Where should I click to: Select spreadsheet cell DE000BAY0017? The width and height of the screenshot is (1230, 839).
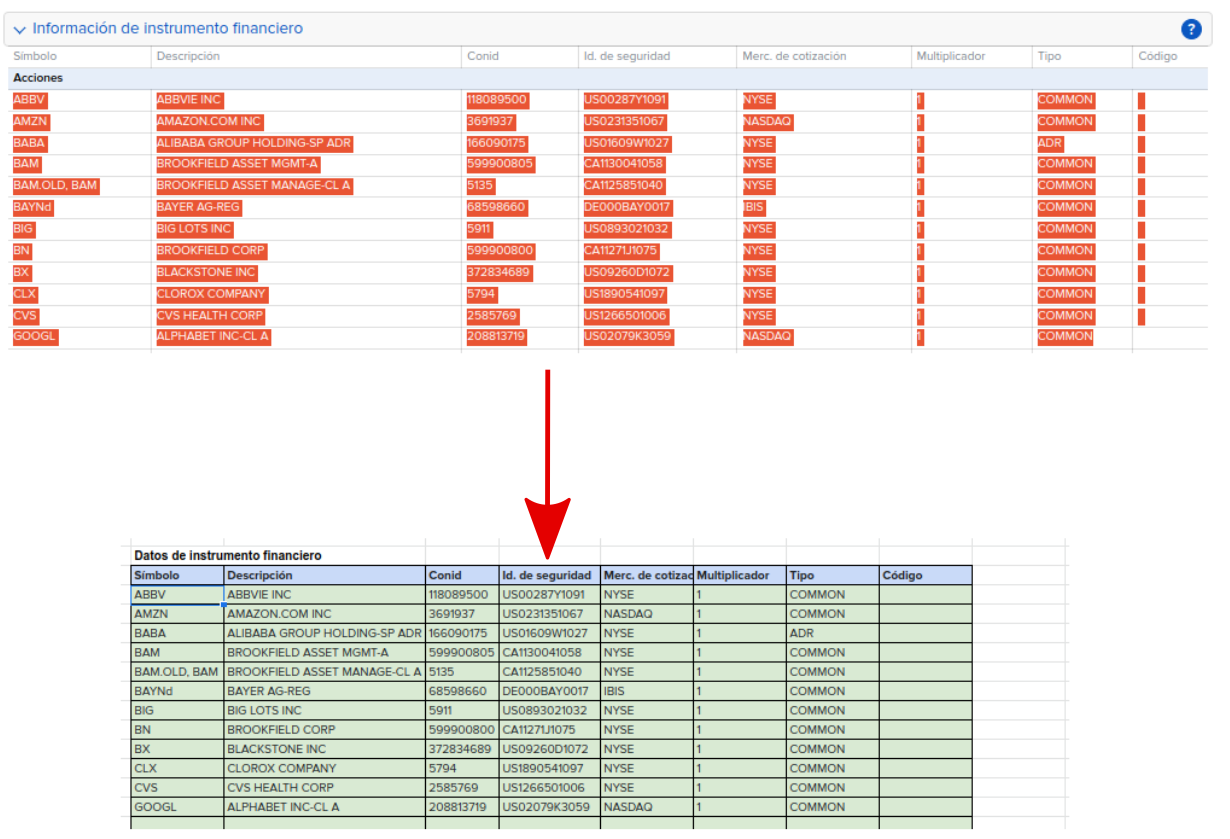pyautogui.click(x=550, y=691)
